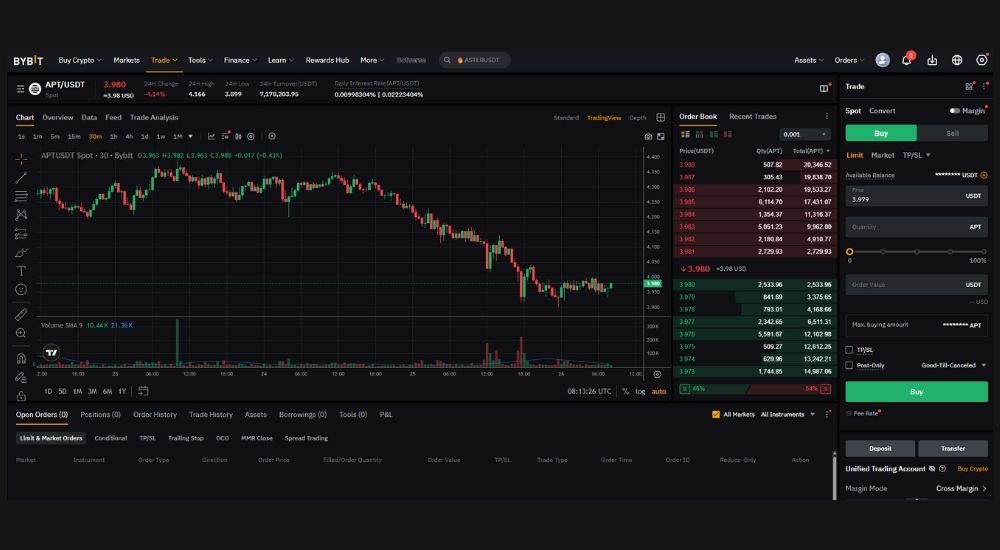The height and width of the screenshot is (550, 1000).
Task: Uncheck the All Markets checkbox
Action: coord(716,414)
